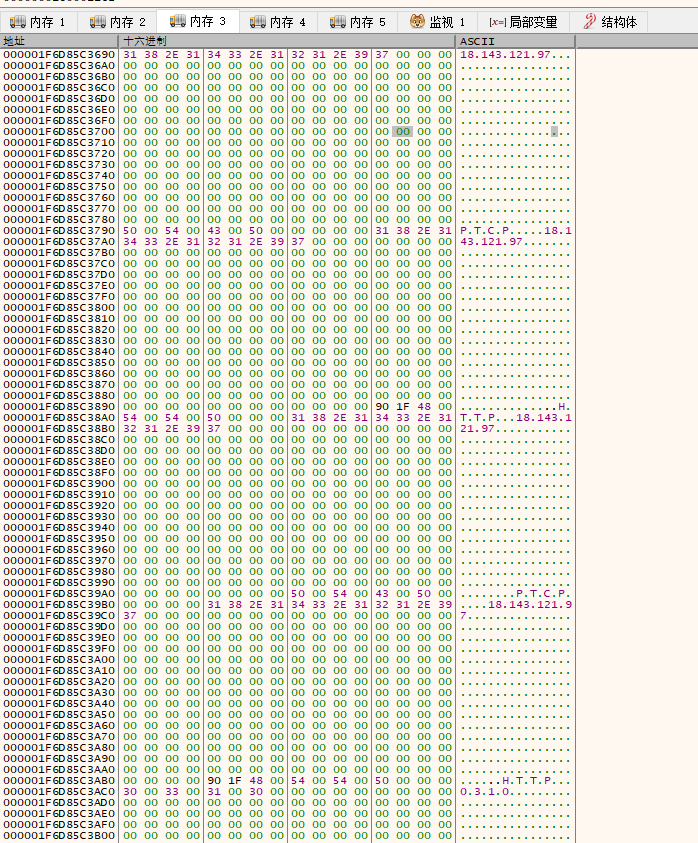Click the 十六进制 column header
Viewport: 698px width, 843px height.
287,41
